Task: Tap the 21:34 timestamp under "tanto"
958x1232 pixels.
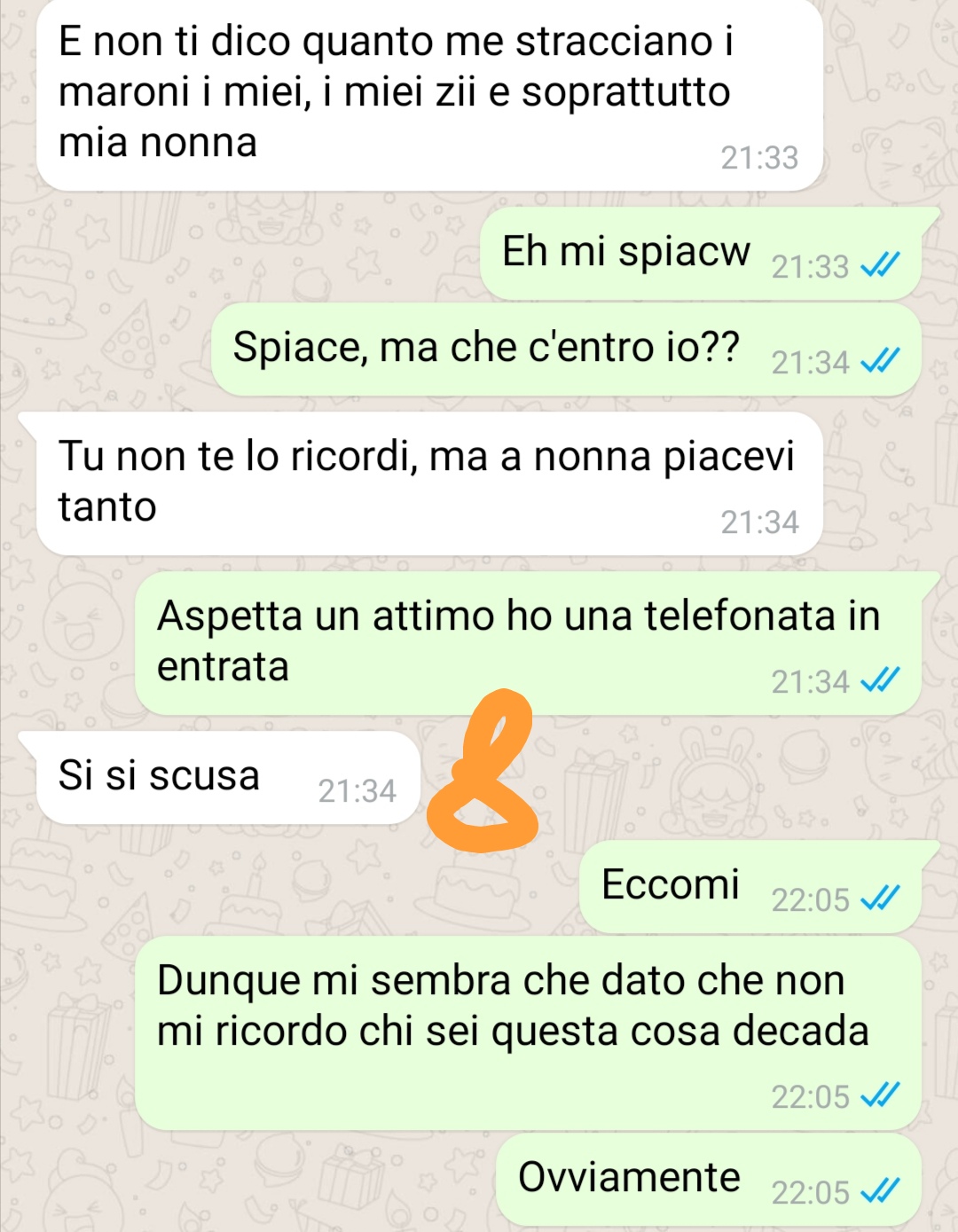Action: click(759, 522)
